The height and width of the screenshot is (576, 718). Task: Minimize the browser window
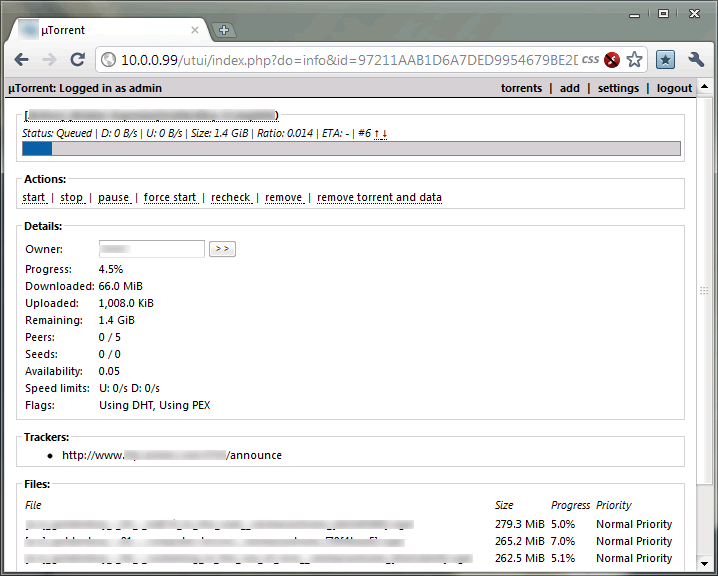(634, 15)
